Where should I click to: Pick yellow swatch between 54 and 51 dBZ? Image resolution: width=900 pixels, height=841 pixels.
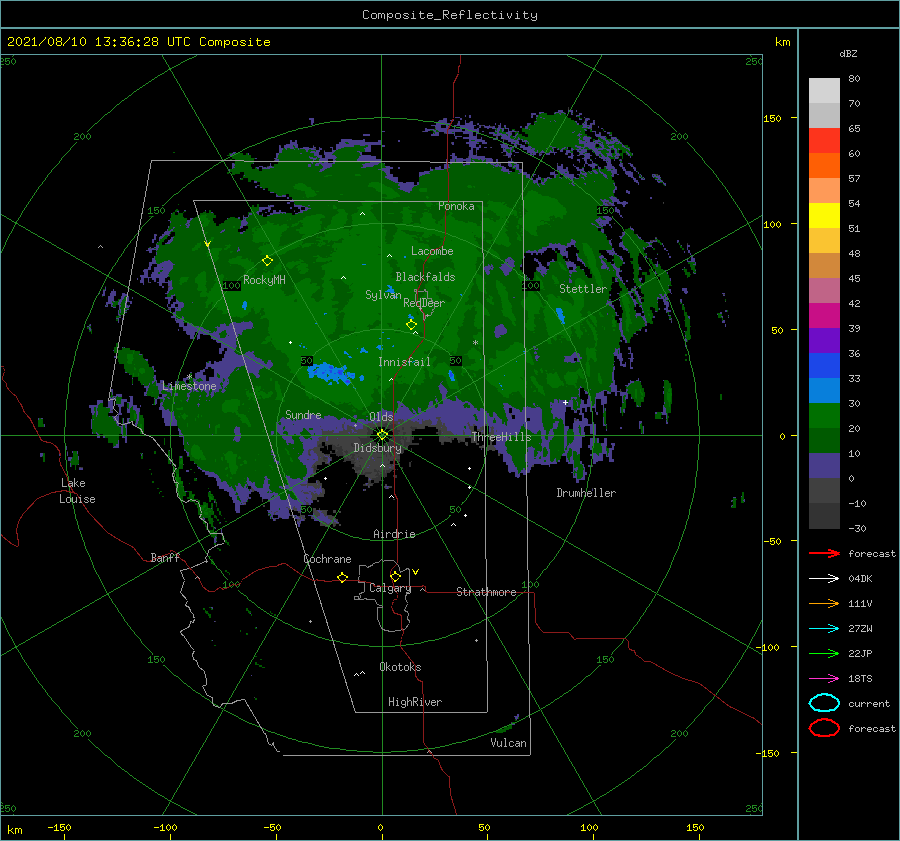point(824,216)
